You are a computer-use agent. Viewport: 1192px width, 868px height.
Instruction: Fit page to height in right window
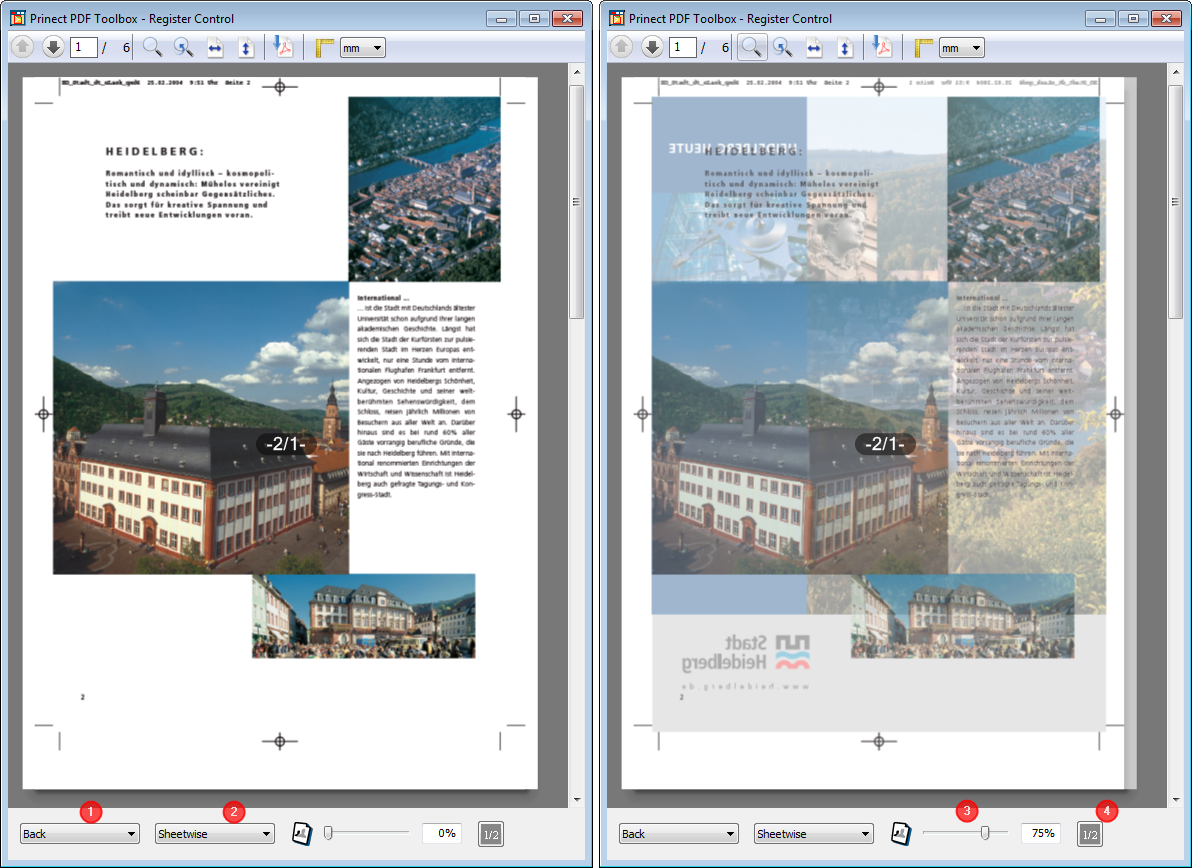click(x=845, y=48)
